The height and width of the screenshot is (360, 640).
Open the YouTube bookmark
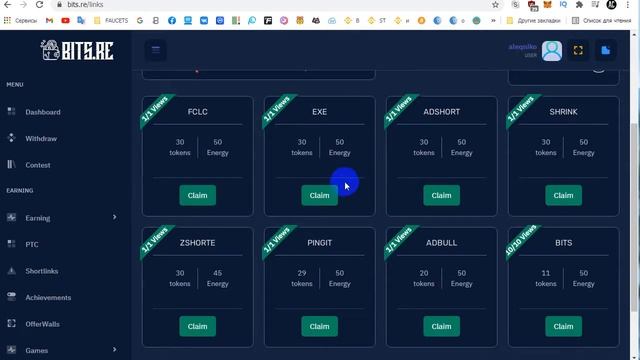tap(65, 20)
